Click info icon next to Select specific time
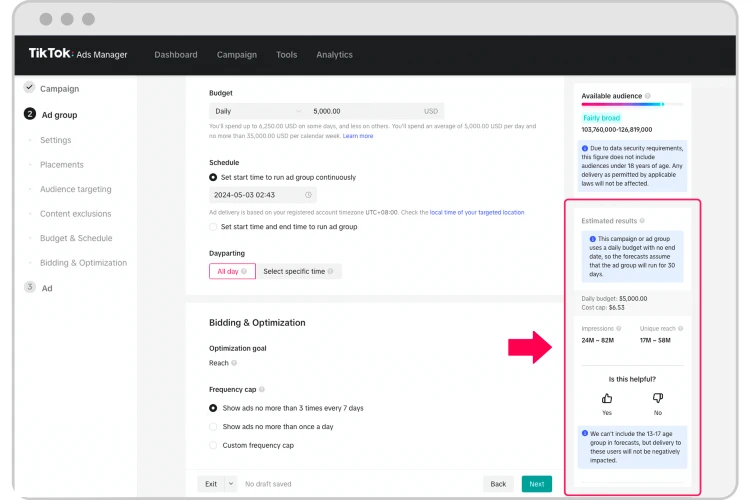The width and height of the screenshot is (750, 500). [330, 271]
